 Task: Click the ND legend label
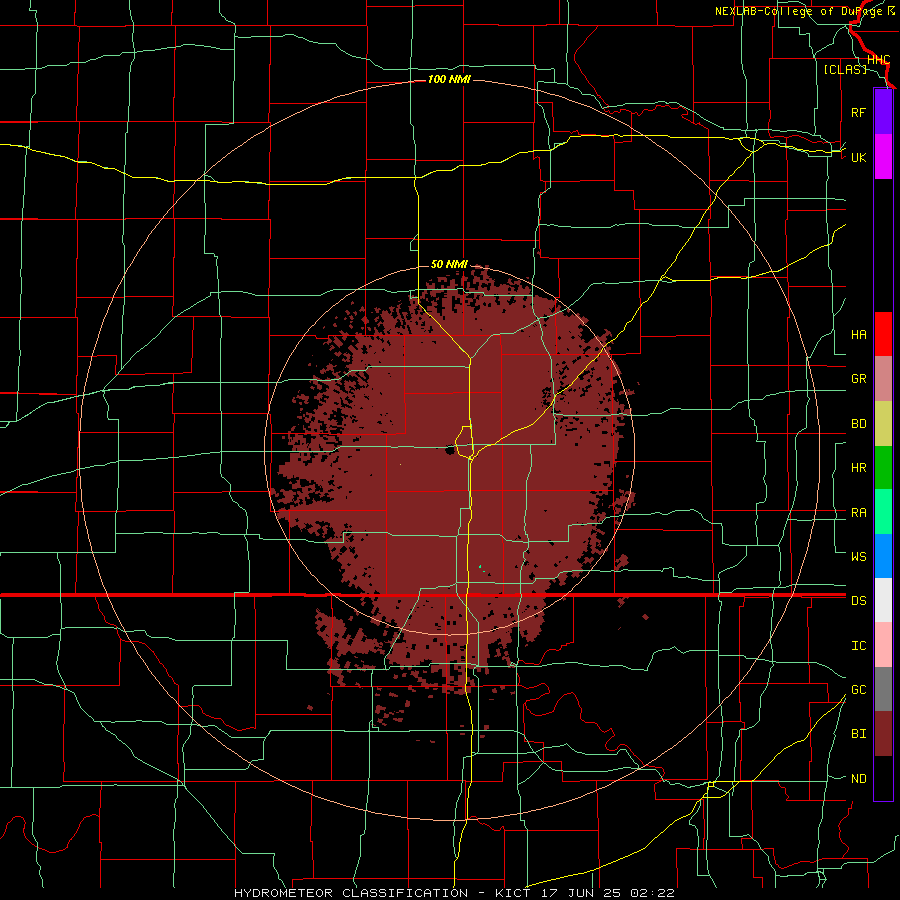click(x=858, y=779)
